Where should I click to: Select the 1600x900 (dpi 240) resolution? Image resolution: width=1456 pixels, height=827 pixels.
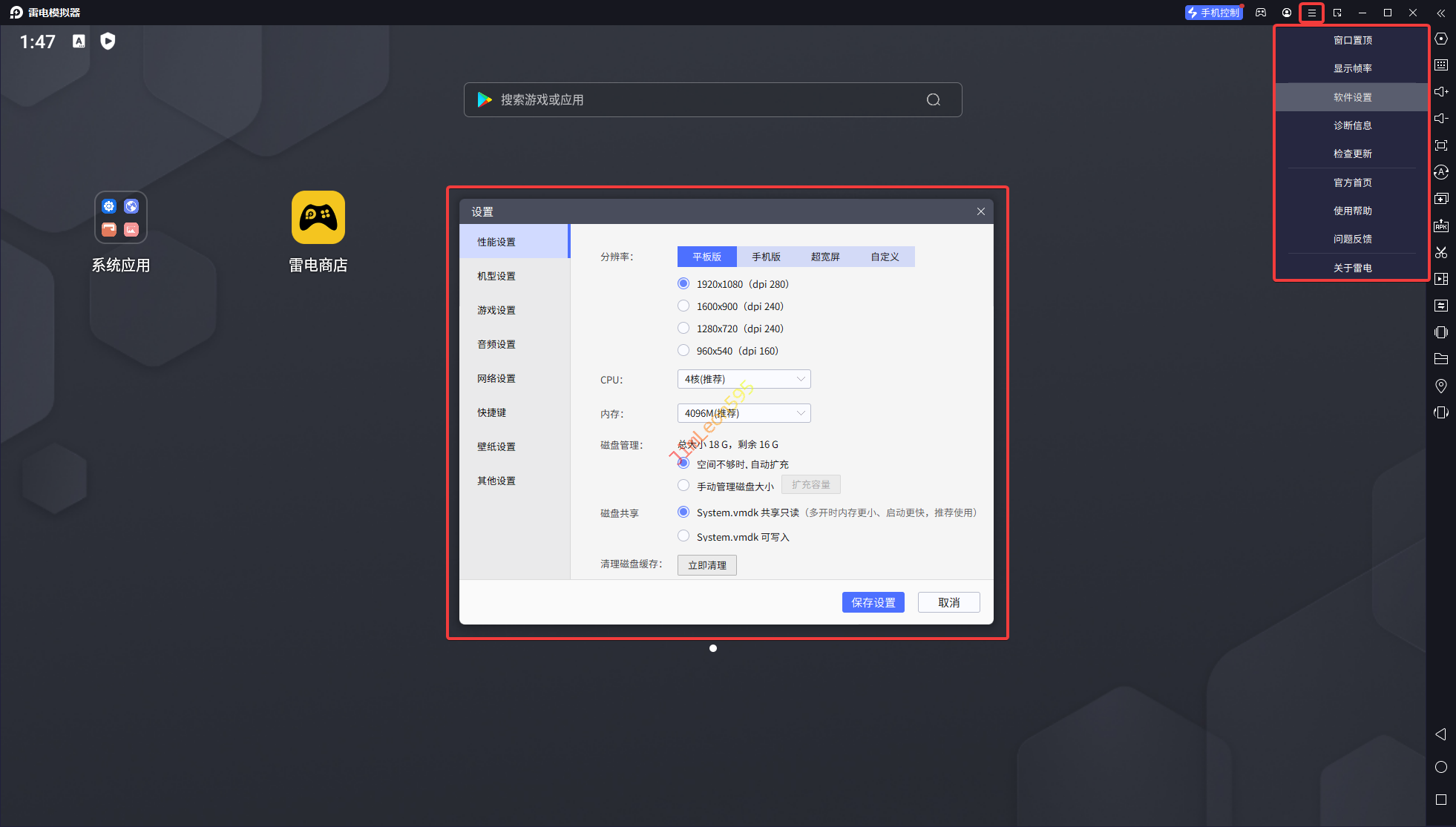683,306
